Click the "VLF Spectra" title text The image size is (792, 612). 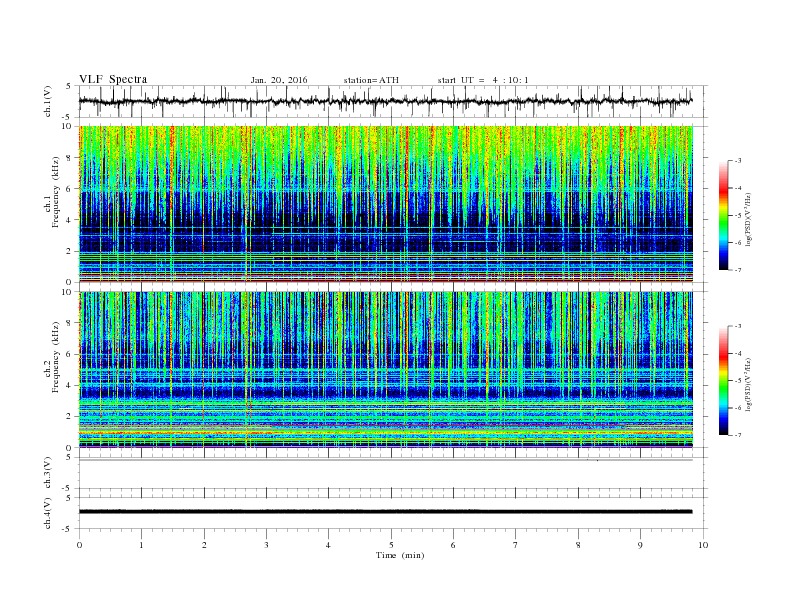(113, 79)
